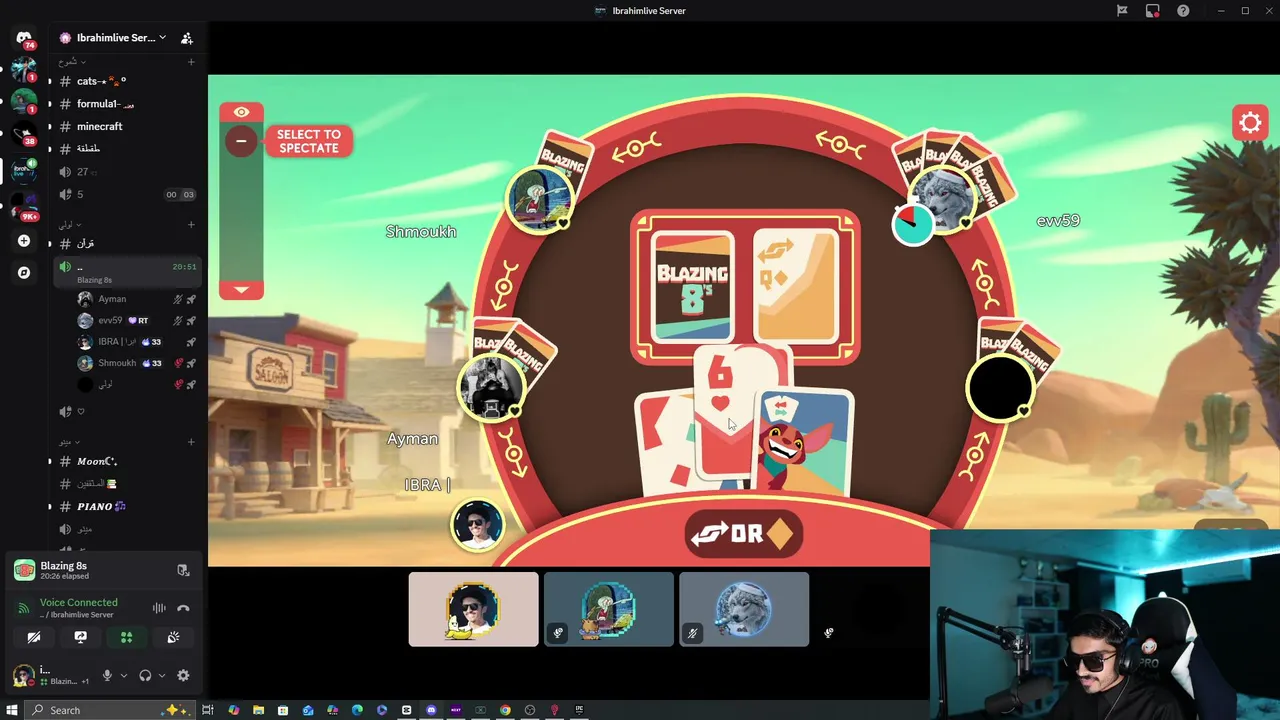
Task: Open the game settings gear
Action: coord(1250,123)
